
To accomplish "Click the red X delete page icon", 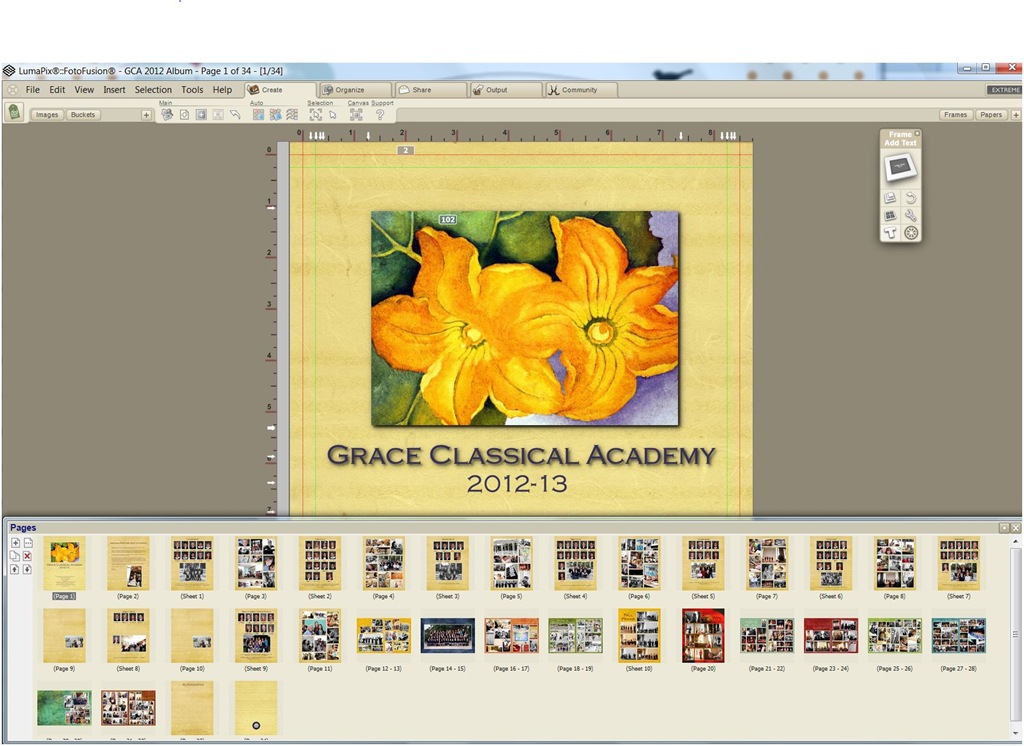I will (x=27, y=556).
